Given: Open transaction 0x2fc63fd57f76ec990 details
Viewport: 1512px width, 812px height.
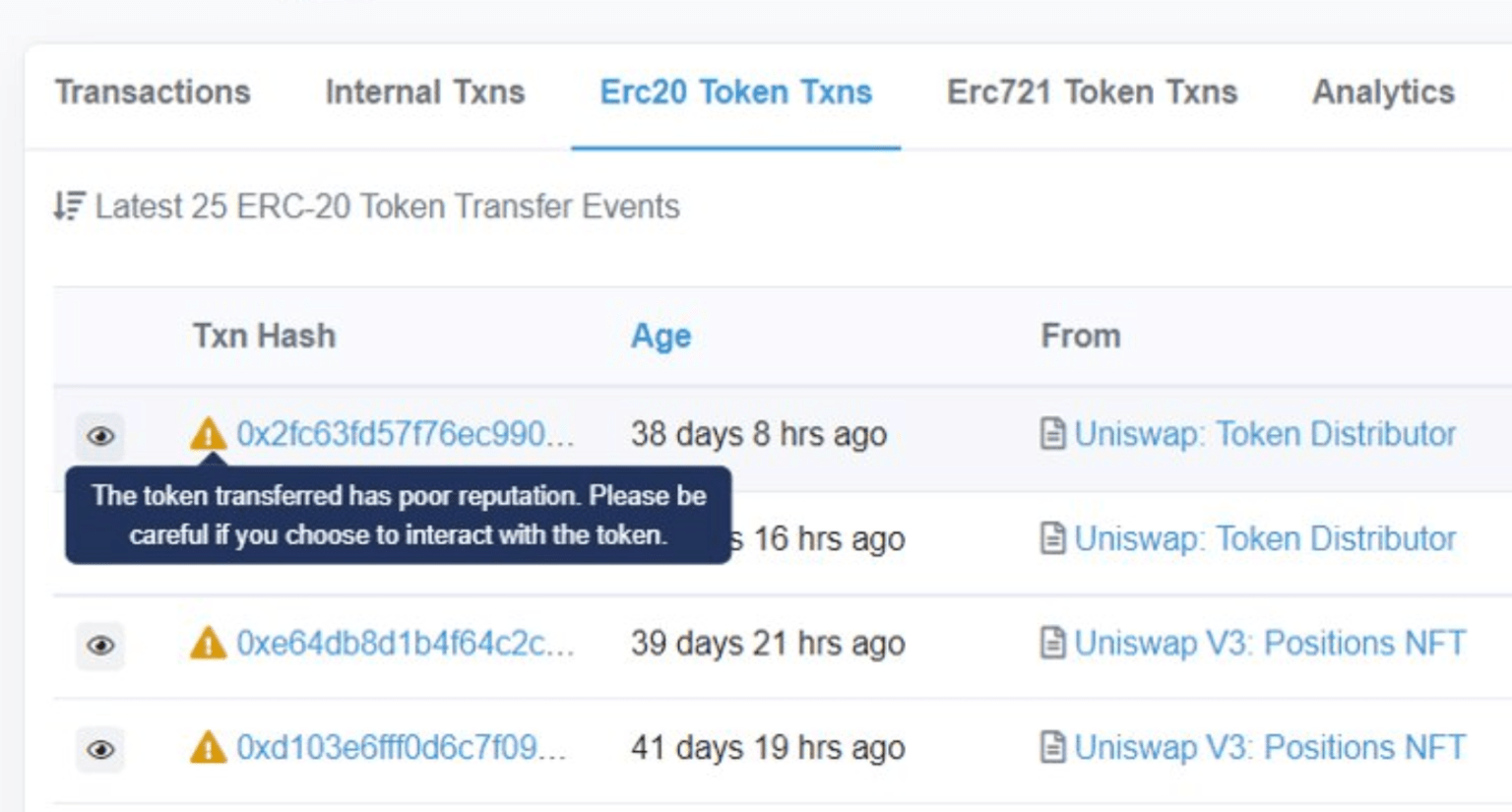Looking at the screenshot, I should [x=407, y=433].
